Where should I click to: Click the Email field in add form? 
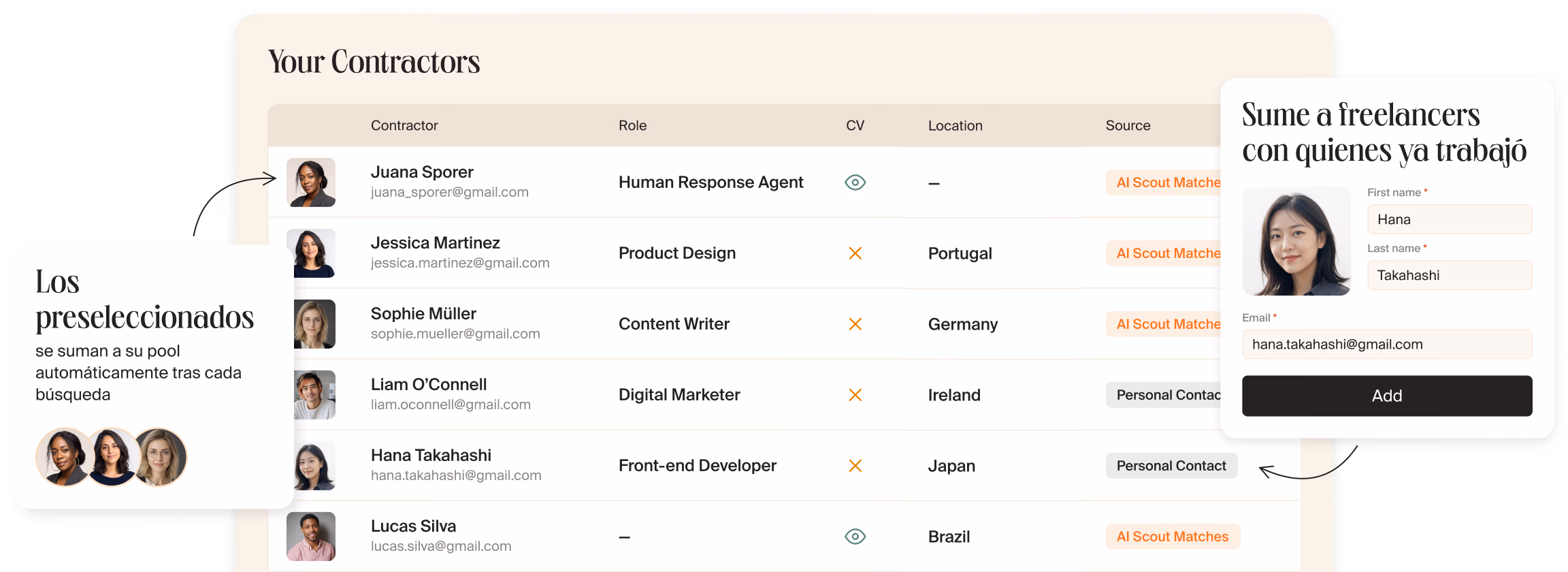pos(1387,344)
